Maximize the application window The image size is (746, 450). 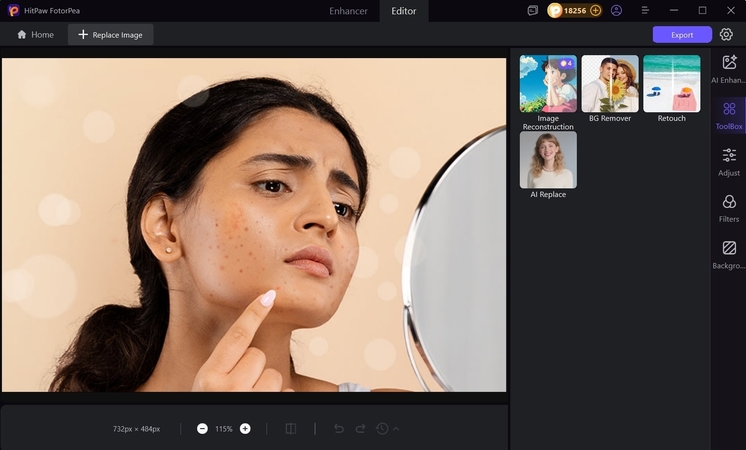tap(702, 10)
